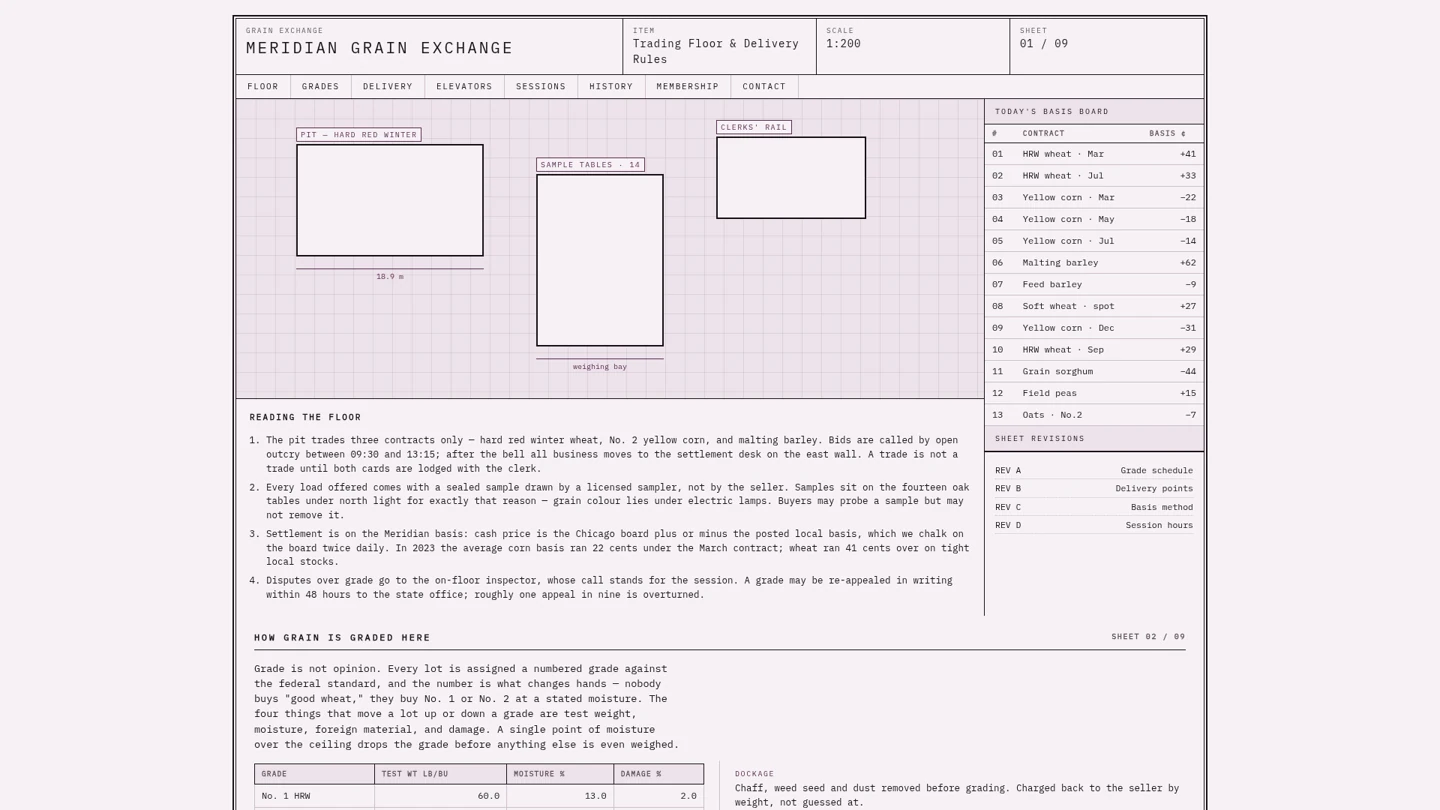Click the Yellow corn · Jul row
The width and height of the screenshot is (1440, 810).
tap(1094, 241)
